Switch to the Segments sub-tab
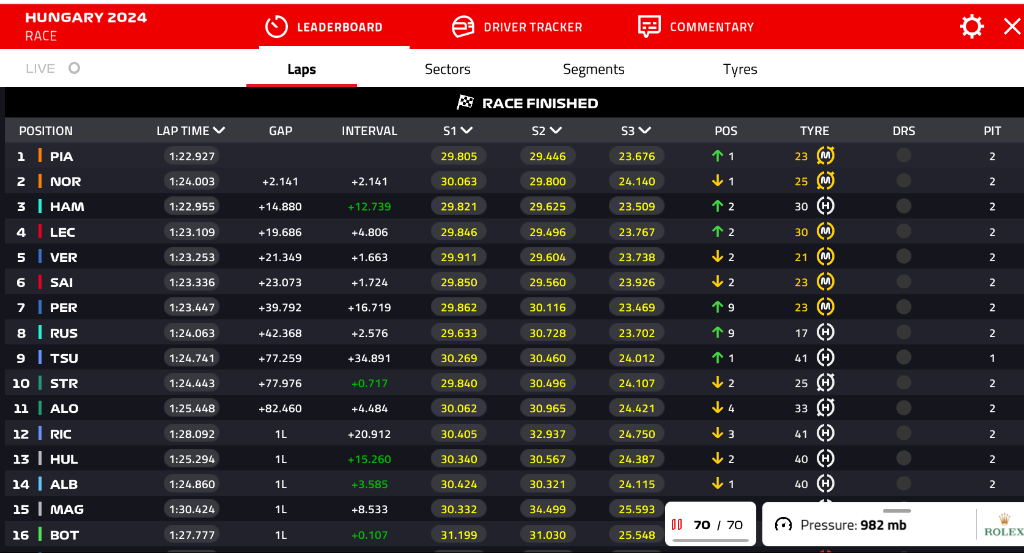 pos(594,69)
